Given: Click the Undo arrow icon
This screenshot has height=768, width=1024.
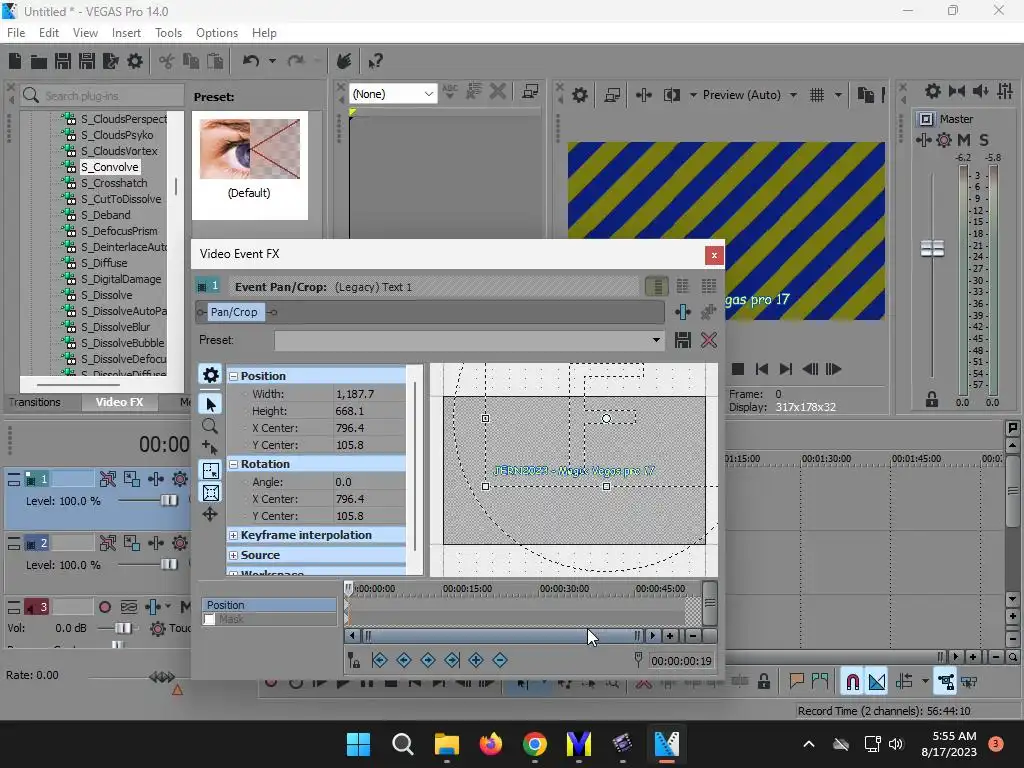Looking at the screenshot, I should tap(251, 61).
